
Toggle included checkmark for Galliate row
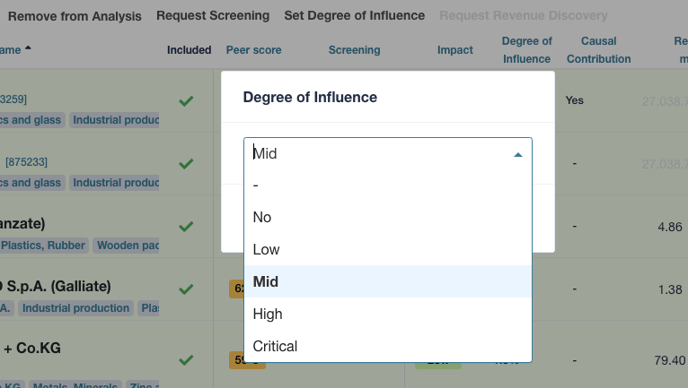[x=186, y=289]
